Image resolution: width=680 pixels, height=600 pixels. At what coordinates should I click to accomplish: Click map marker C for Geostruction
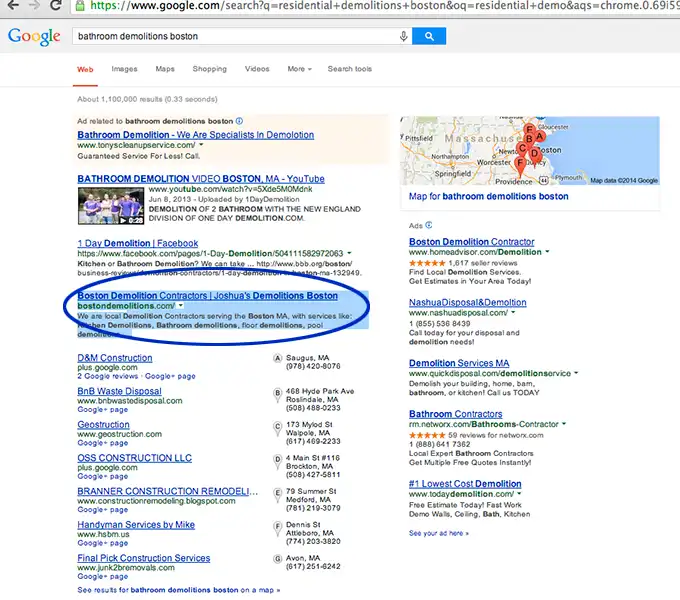pyautogui.click(x=277, y=428)
